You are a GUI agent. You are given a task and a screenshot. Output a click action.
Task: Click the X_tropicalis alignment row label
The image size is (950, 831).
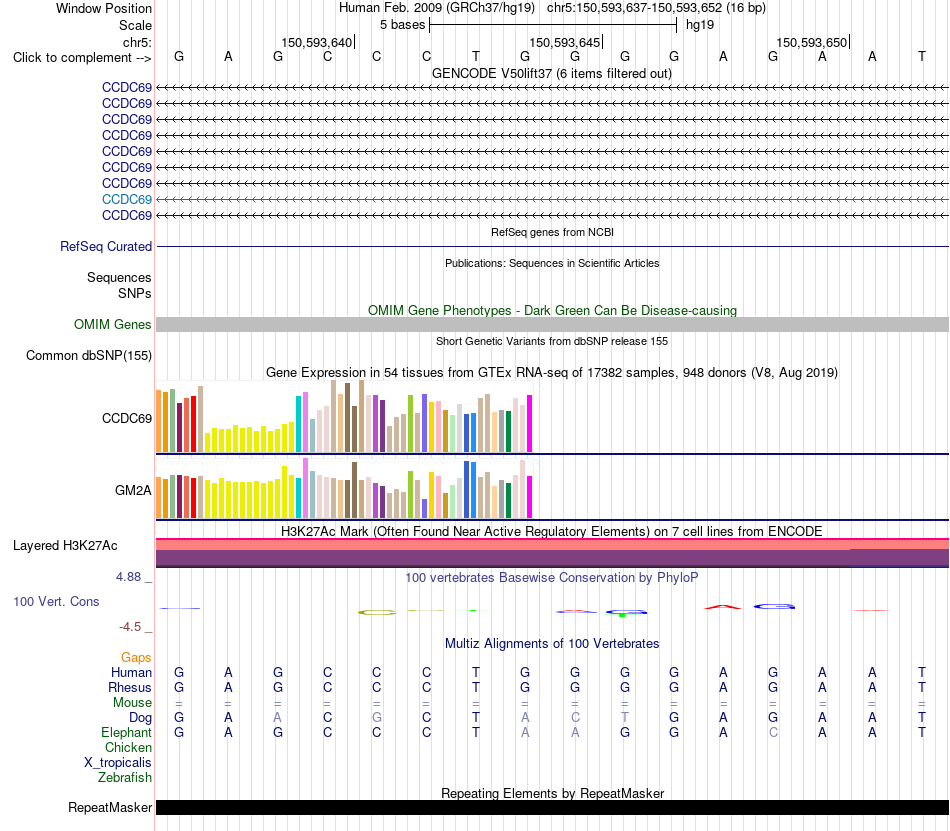118,763
